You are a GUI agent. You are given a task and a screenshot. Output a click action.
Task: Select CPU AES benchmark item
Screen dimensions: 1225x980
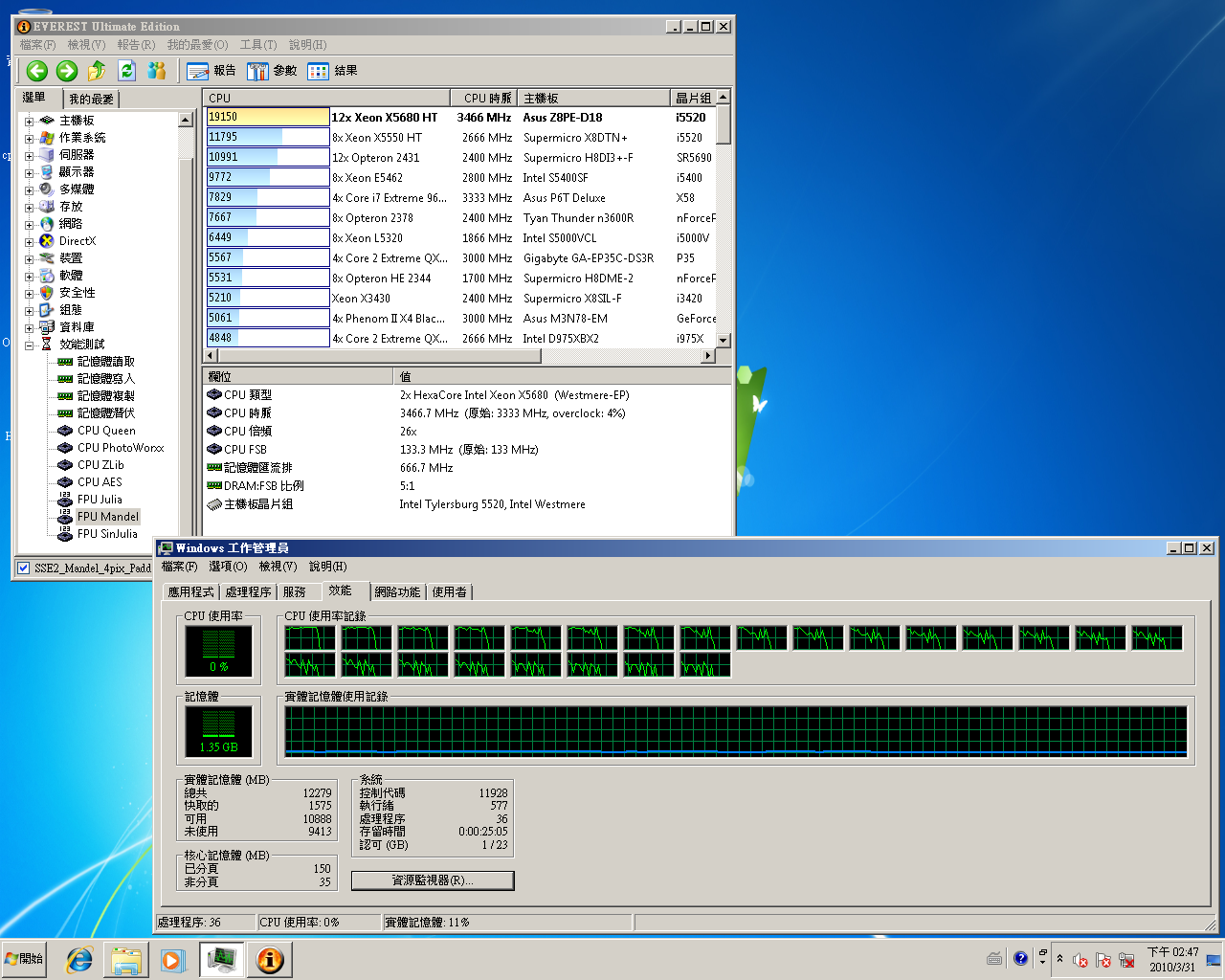click(100, 482)
